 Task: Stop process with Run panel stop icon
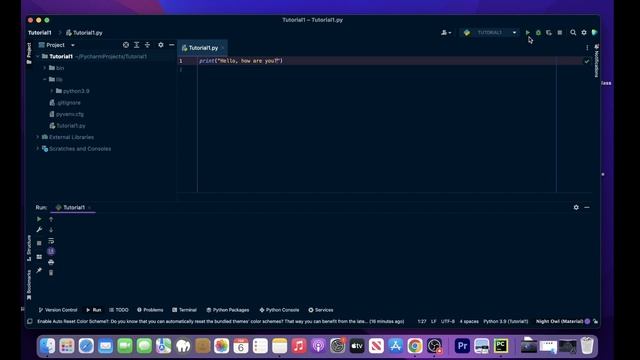(x=39, y=243)
